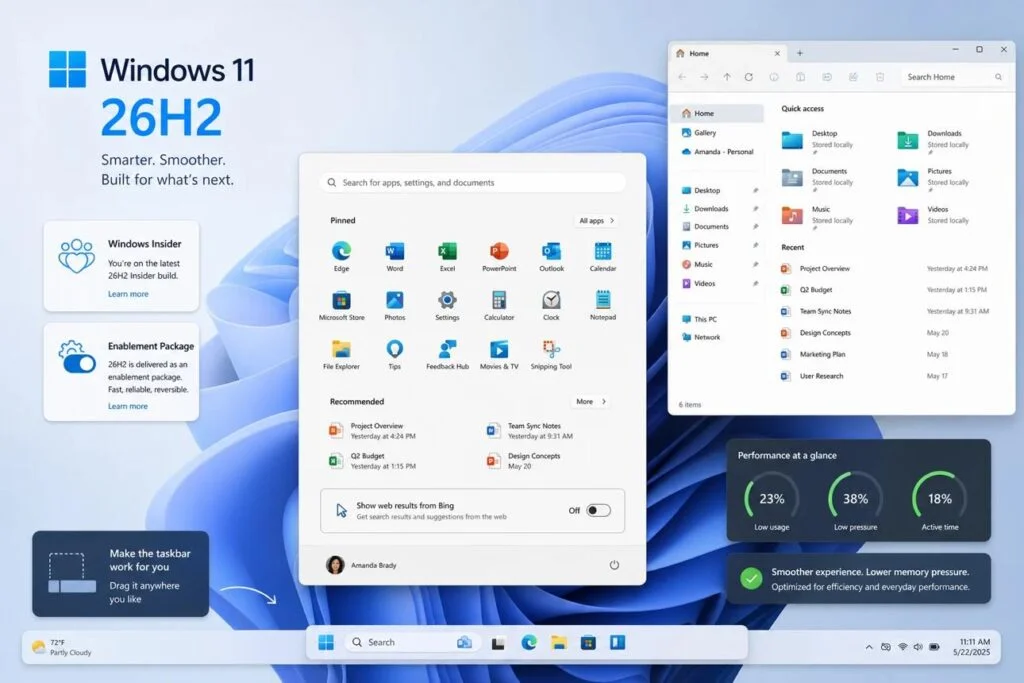Launch the Snipping Tool

tap(551, 354)
